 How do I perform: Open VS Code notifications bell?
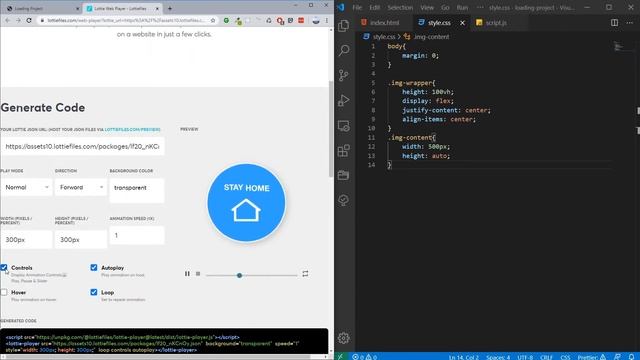point(631,357)
